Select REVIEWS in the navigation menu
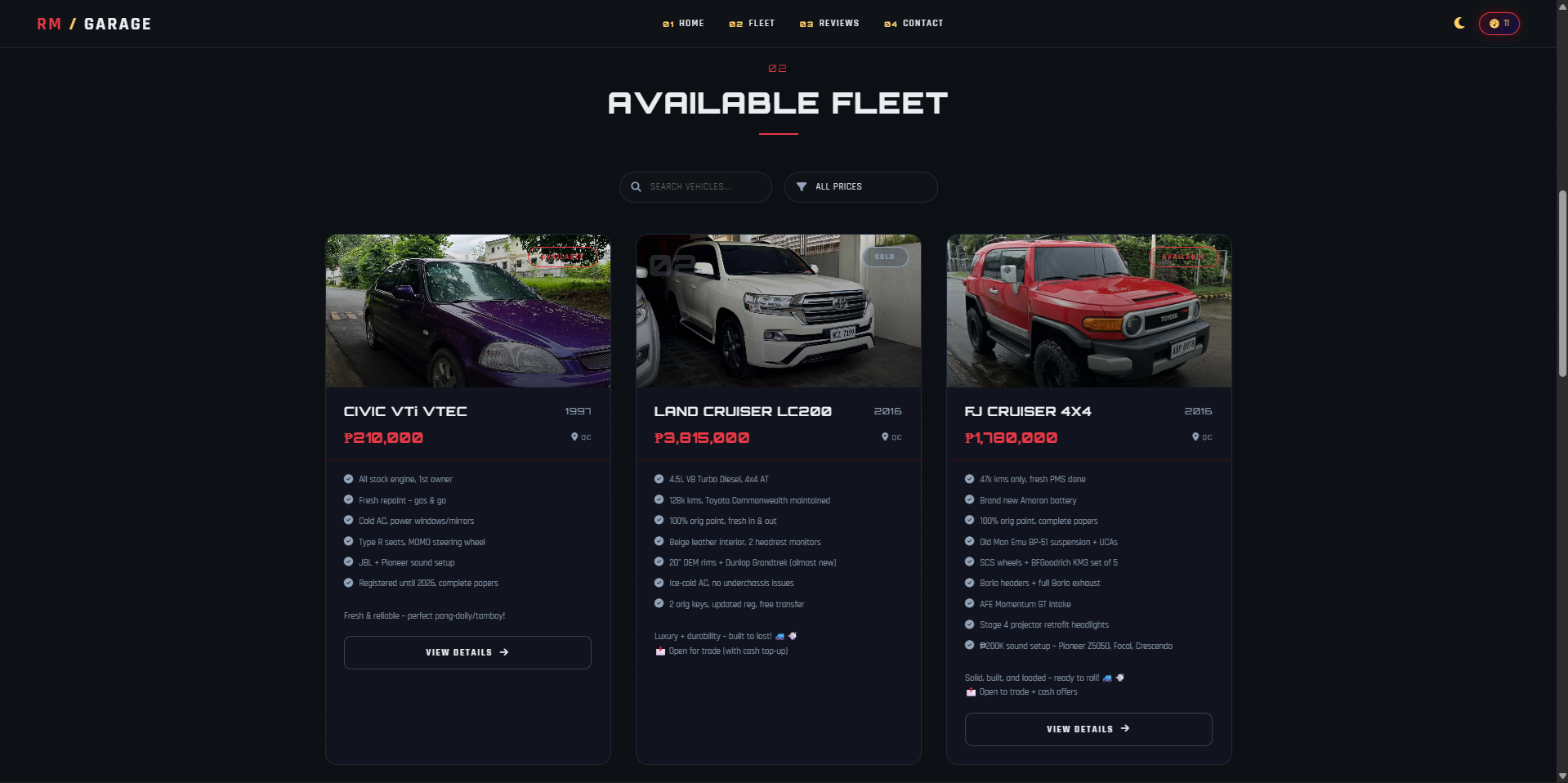The image size is (1568, 783). pos(829,24)
